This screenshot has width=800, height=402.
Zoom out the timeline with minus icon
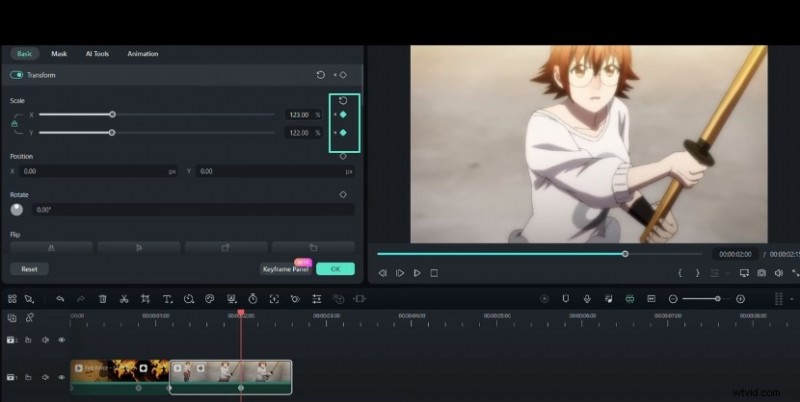tap(673, 299)
